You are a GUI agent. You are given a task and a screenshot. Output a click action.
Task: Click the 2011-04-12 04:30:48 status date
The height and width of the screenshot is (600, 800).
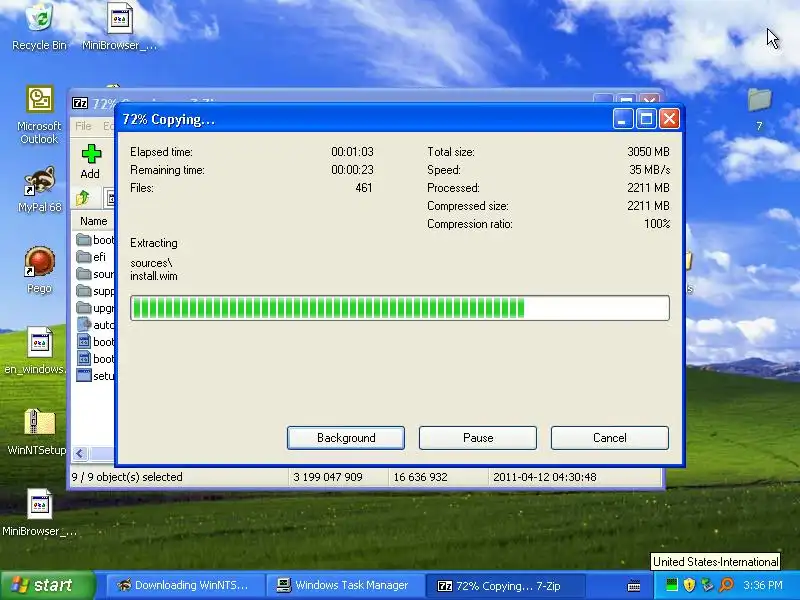tap(544, 477)
